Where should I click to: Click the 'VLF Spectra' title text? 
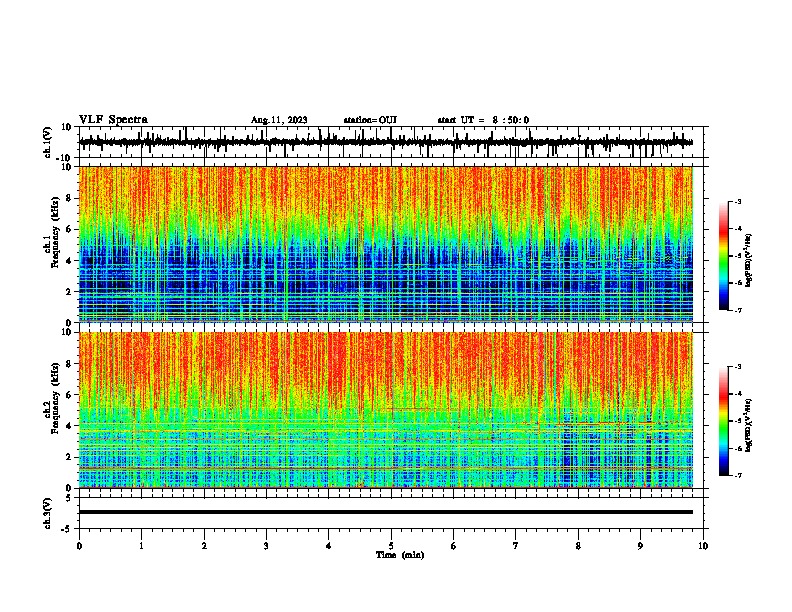coord(113,120)
